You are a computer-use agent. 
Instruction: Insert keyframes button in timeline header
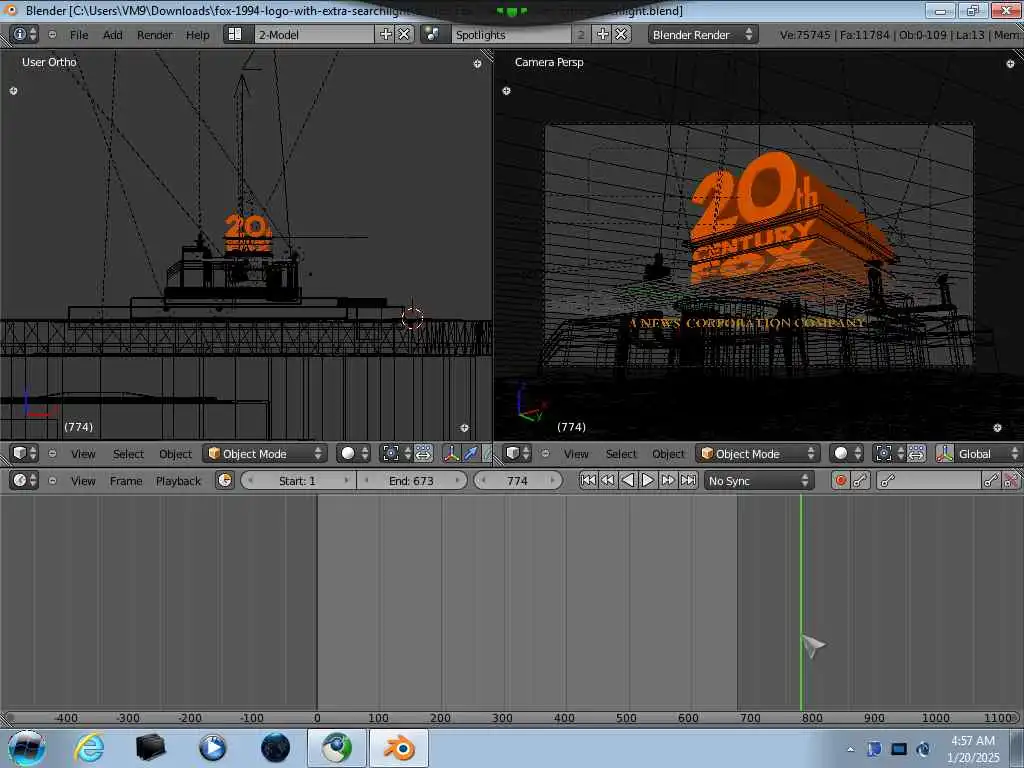coord(991,481)
